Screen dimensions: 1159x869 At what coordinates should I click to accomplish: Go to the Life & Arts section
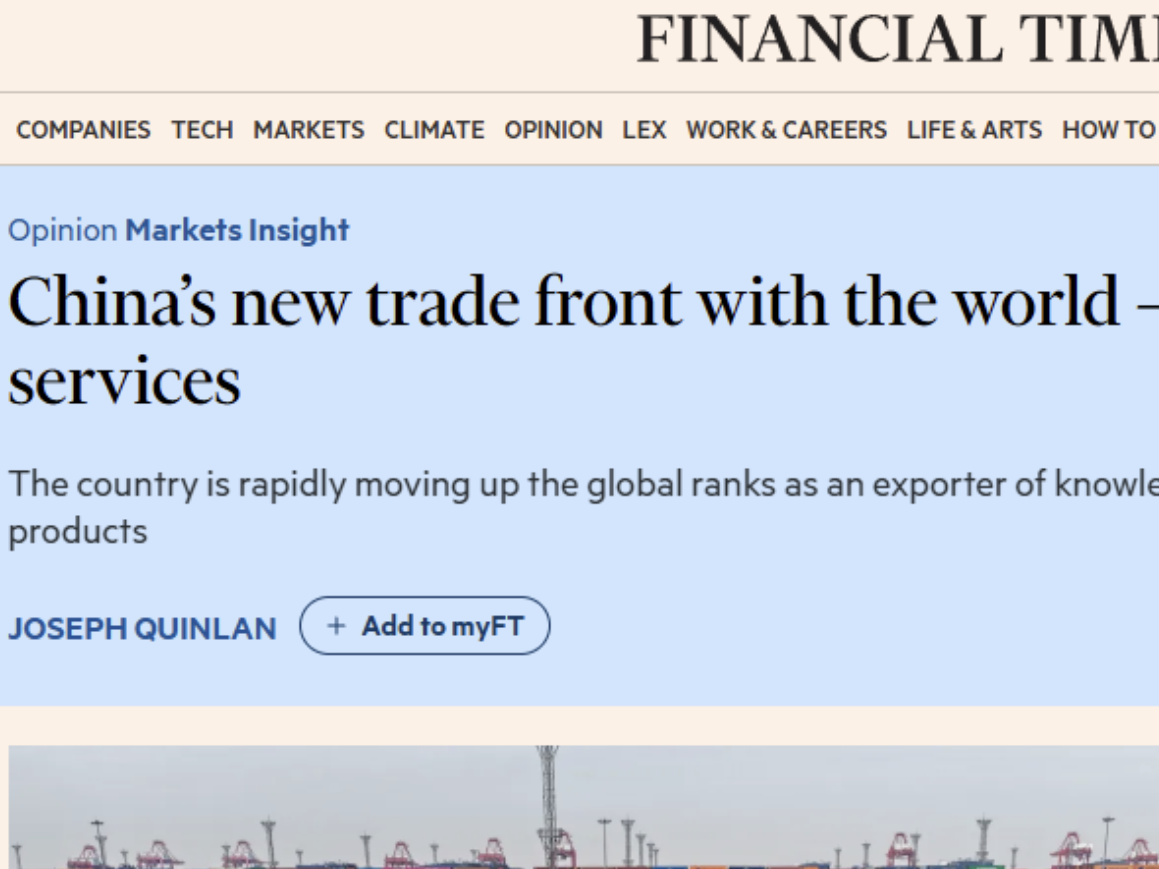[x=974, y=130]
